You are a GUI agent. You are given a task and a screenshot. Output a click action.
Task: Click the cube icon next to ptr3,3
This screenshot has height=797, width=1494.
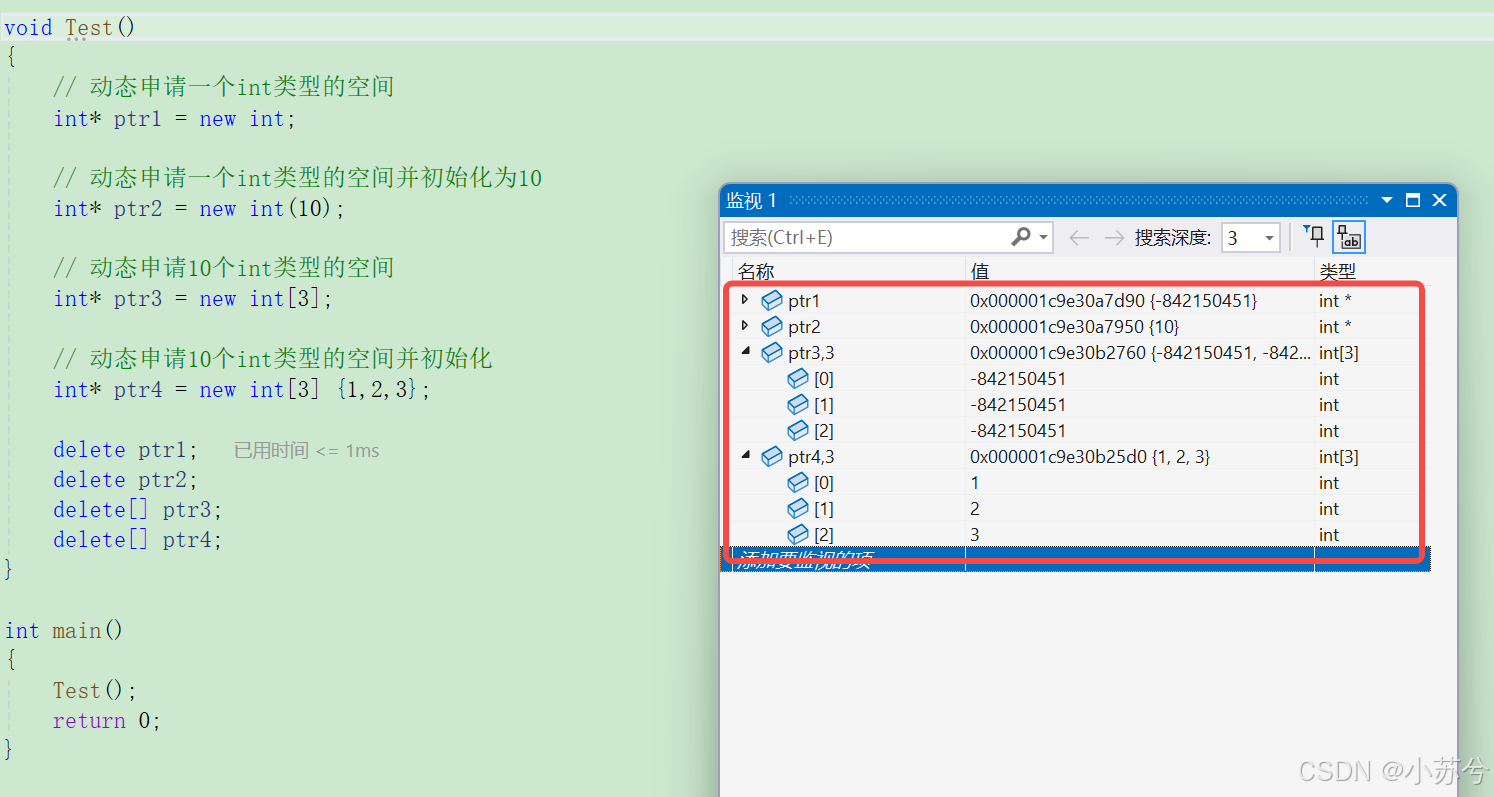click(772, 352)
